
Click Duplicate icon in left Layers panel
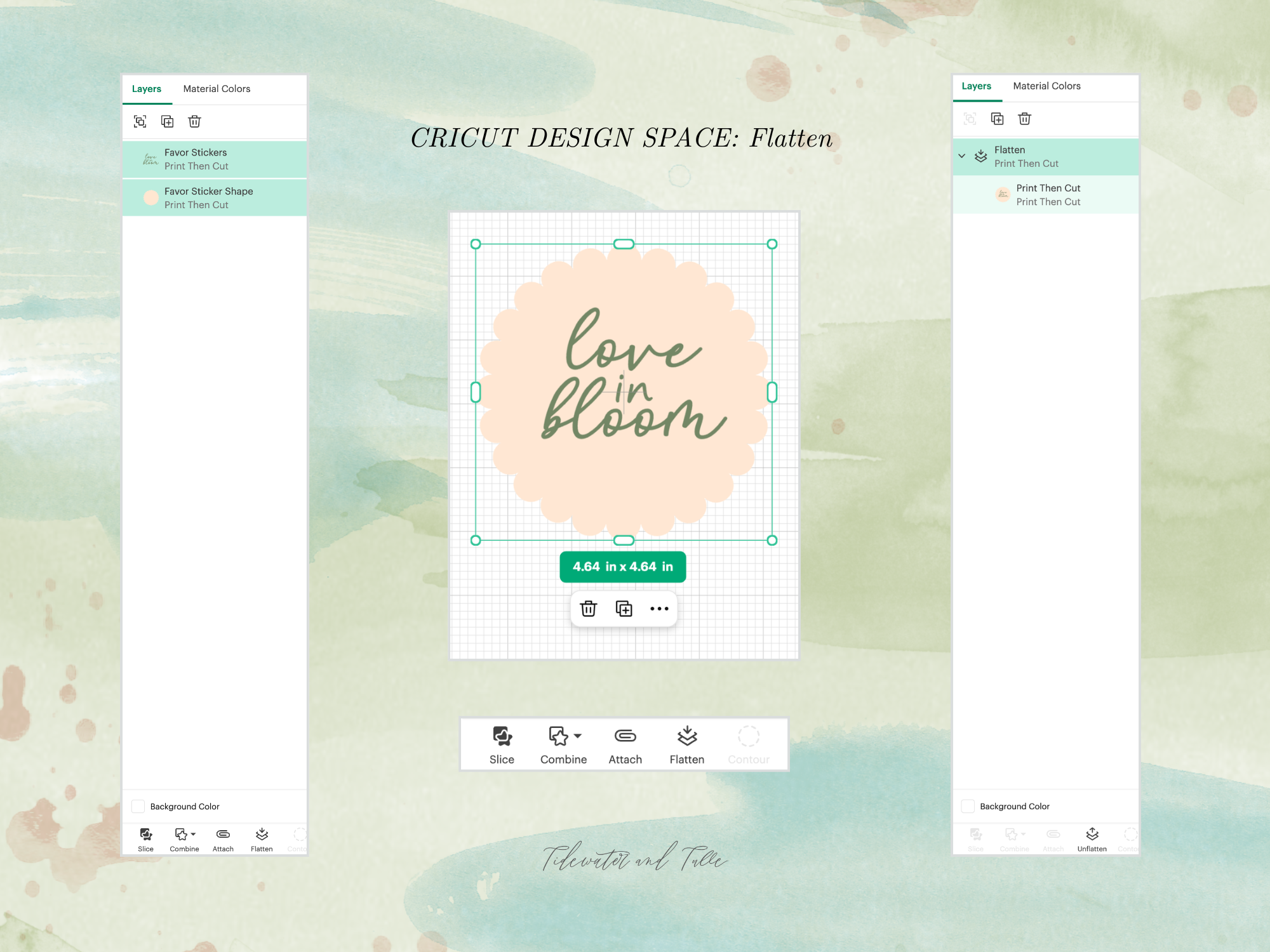click(168, 121)
